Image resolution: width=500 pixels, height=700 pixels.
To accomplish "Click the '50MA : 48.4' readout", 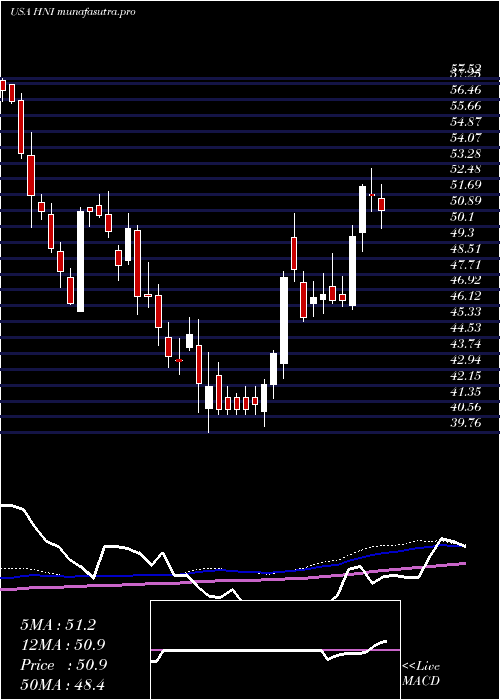I will tap(63, 685).
